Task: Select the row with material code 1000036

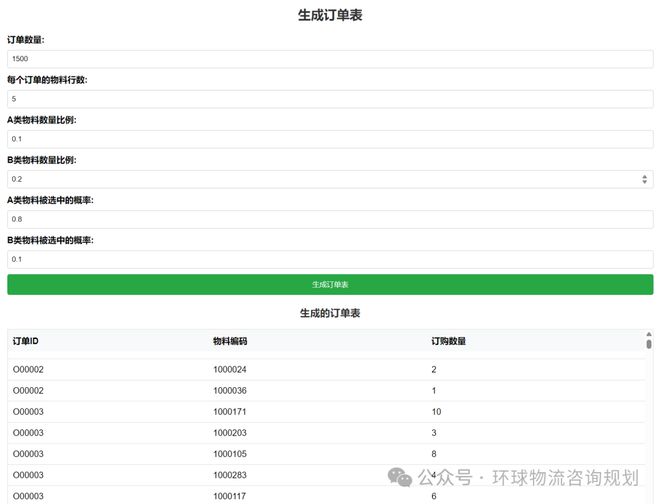Action: click(230, 391)
